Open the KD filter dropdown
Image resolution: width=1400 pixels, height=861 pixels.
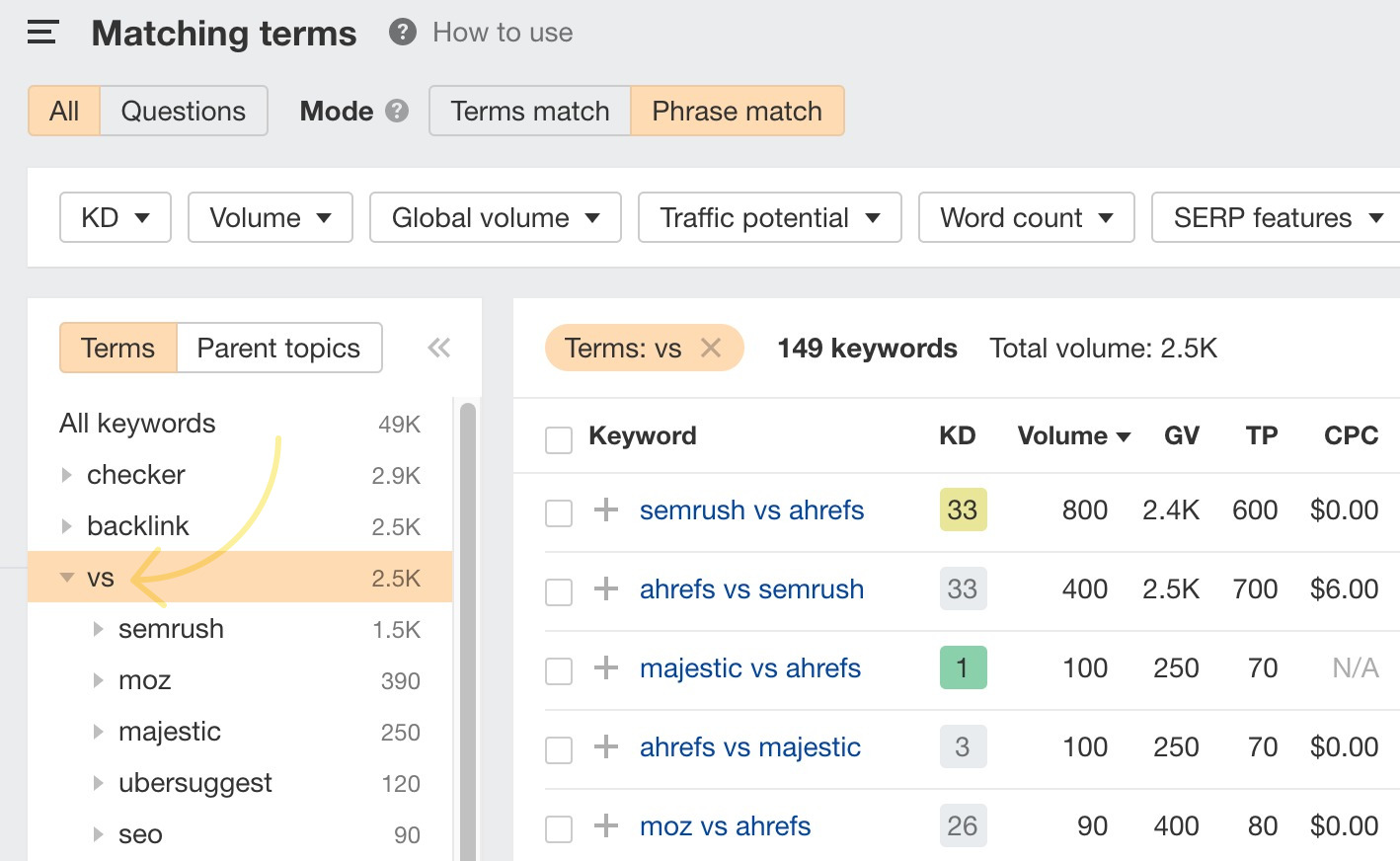pyautogui.click(x=115, y=217)
